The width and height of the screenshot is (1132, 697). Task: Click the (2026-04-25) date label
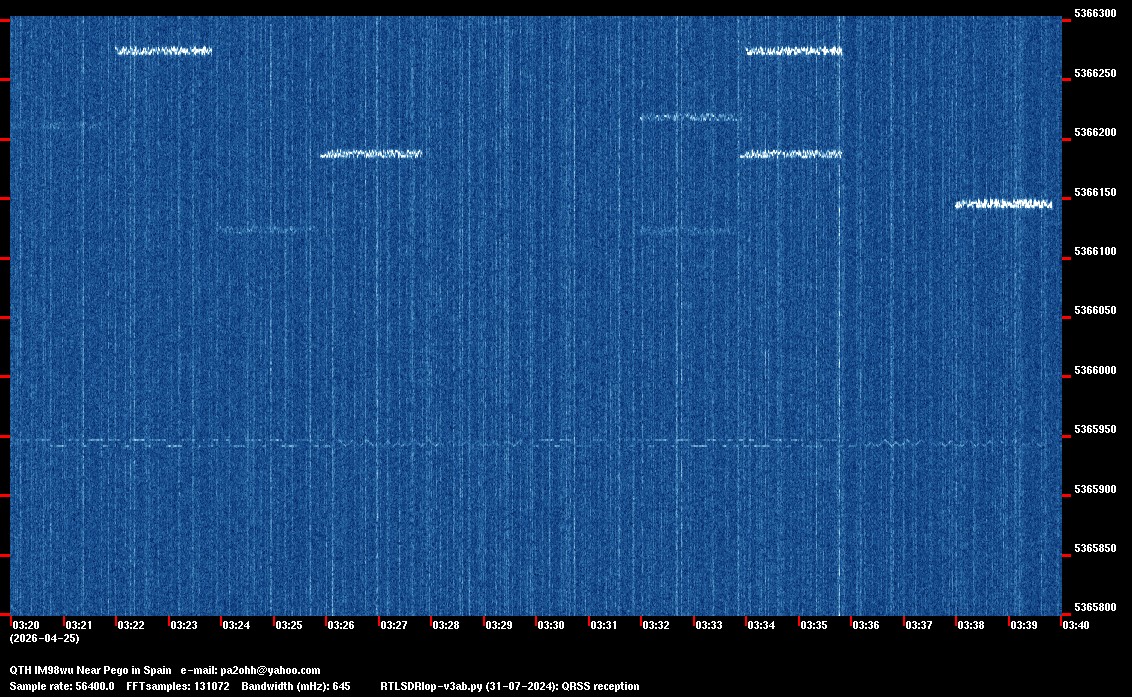coord(44,638)
